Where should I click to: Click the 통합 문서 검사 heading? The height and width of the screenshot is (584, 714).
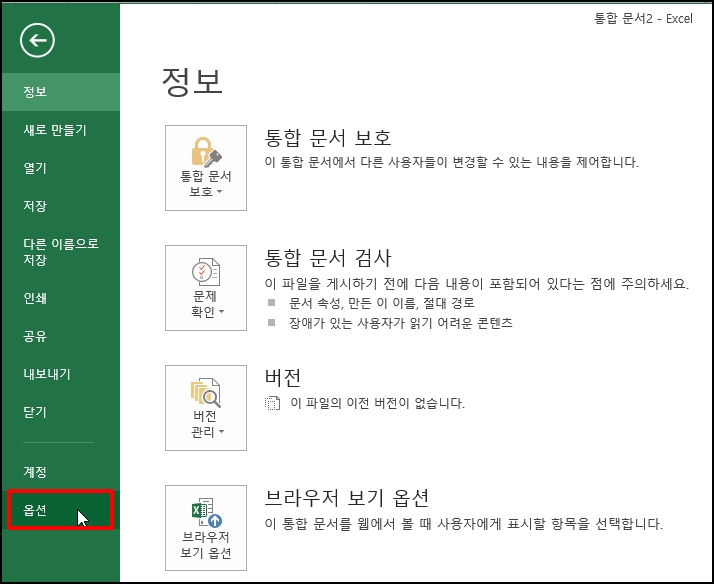(x=327, y=258)
